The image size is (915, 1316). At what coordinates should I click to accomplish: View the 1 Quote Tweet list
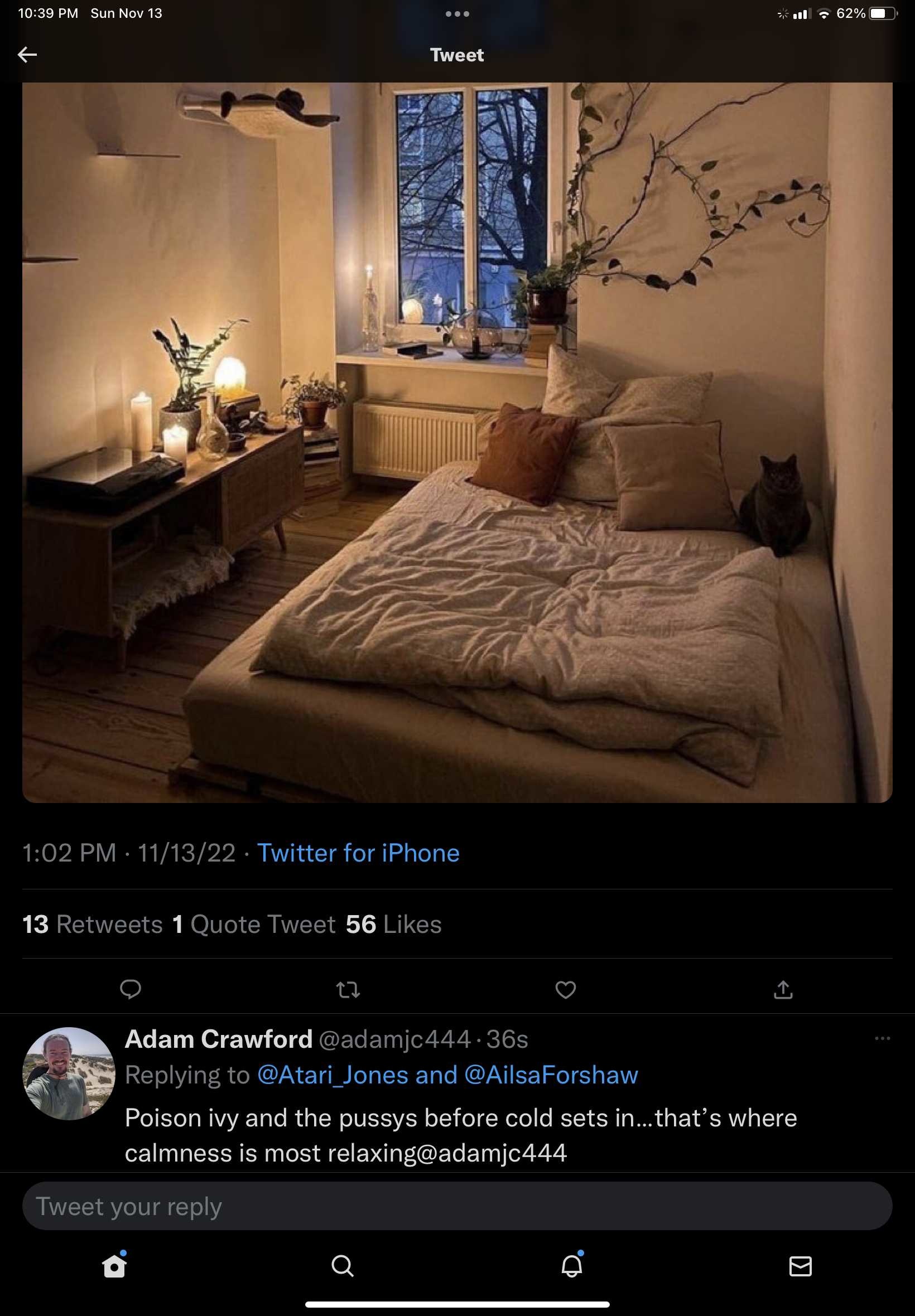pos(254,924)
